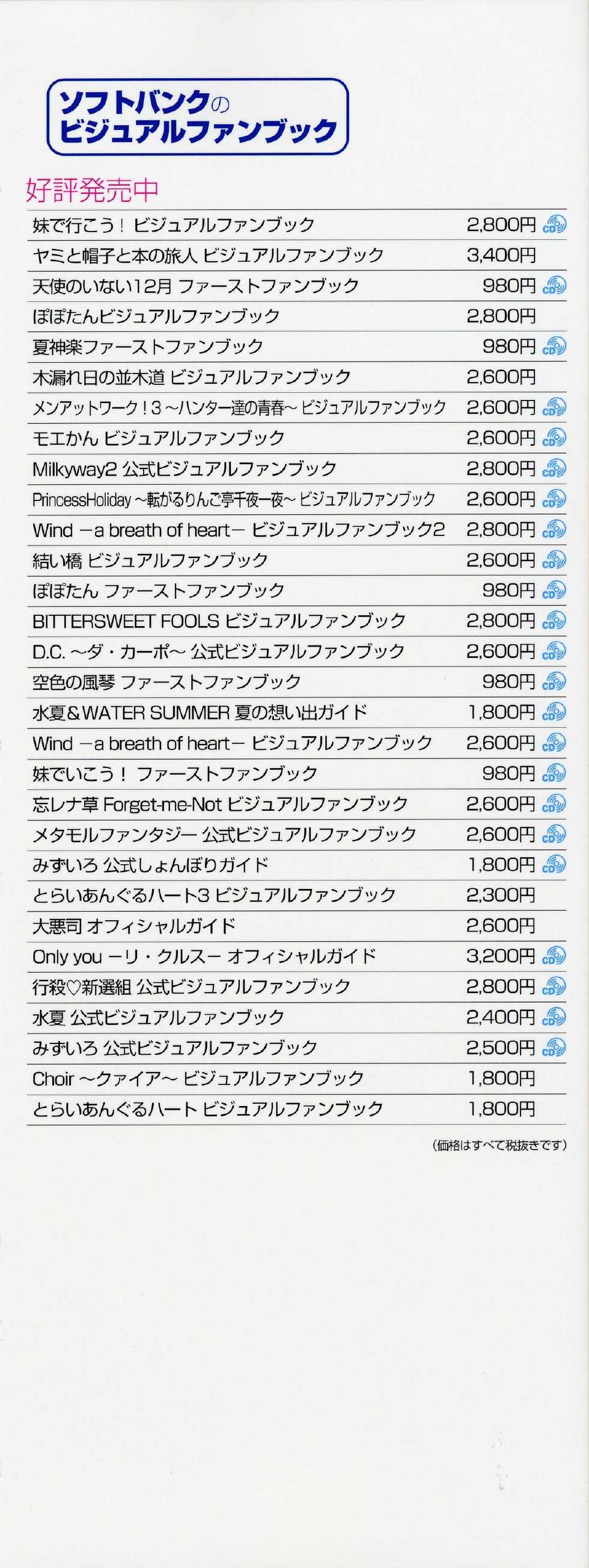Click CD icon beside 妹で行こう！ ビジュアルファンブック
This screenshot has height=1568, width=589.
554,224
